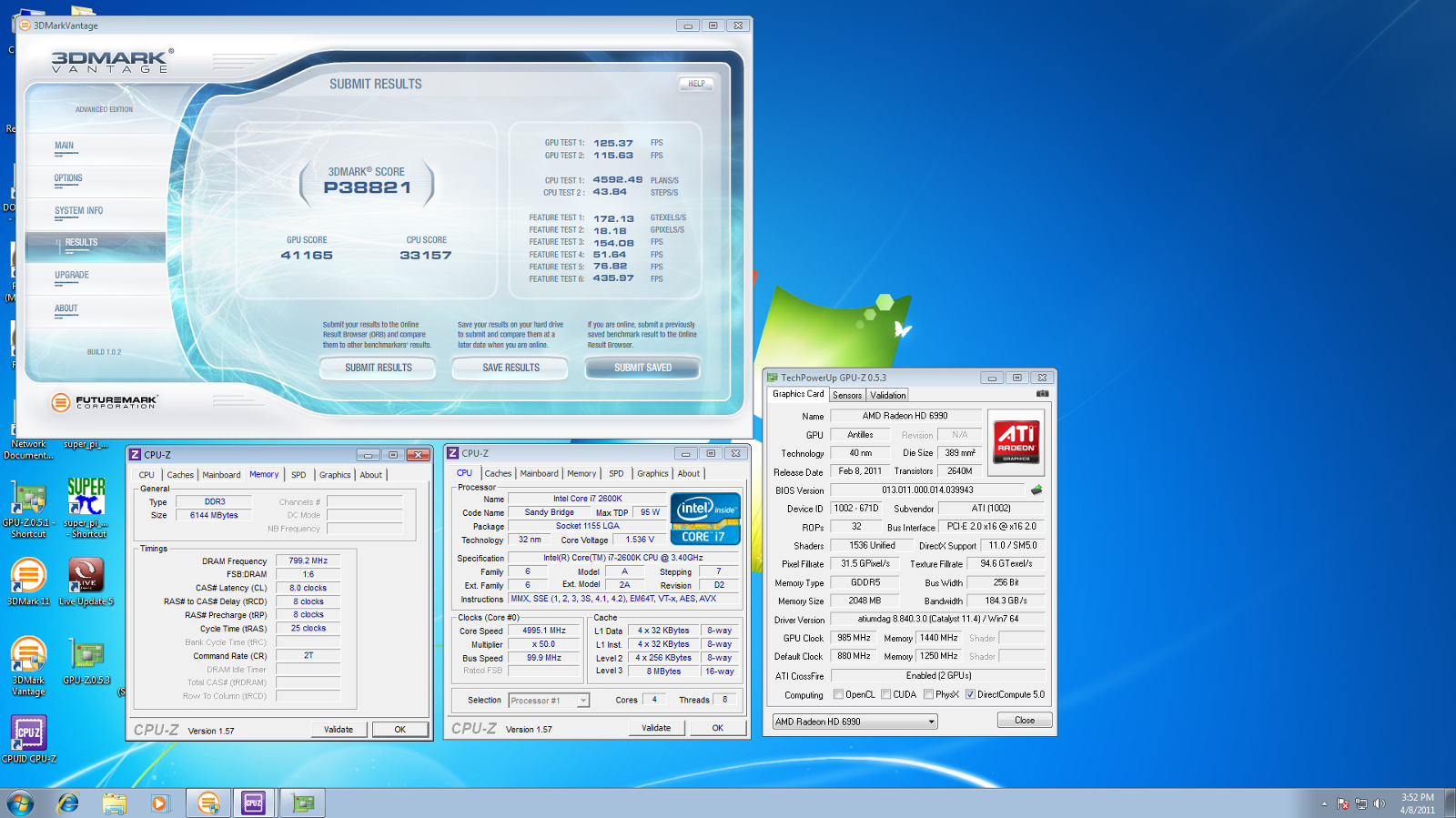Toggle the CUDA checkbox in GPU-Z
Viewport: 1456px width, 818px height.
(885, 694)
